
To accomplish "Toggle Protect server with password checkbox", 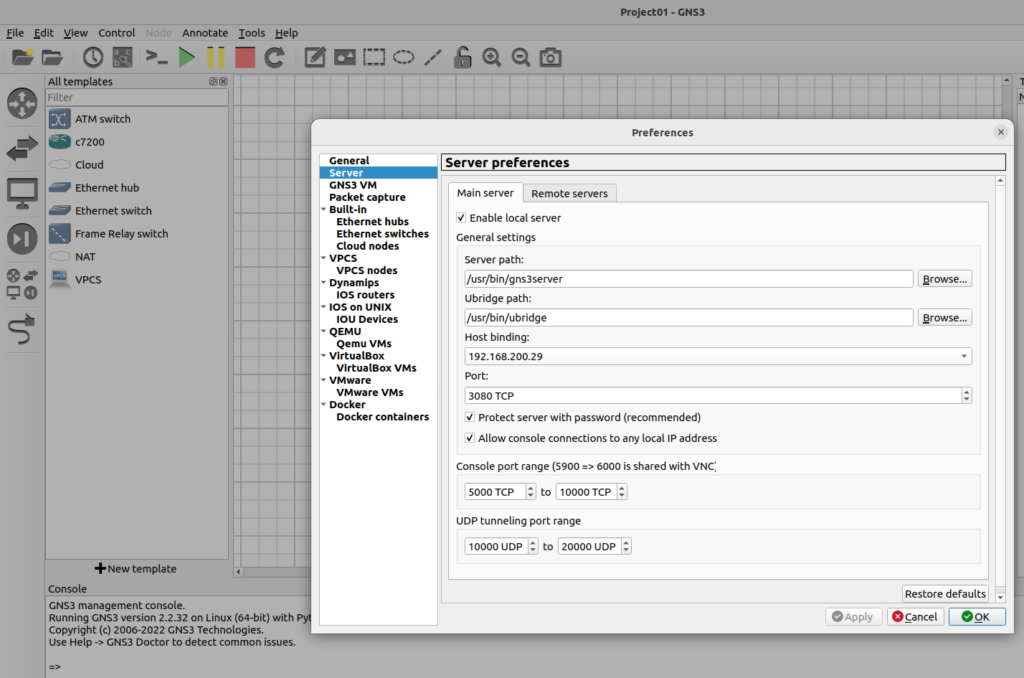I will pos(470,417).
